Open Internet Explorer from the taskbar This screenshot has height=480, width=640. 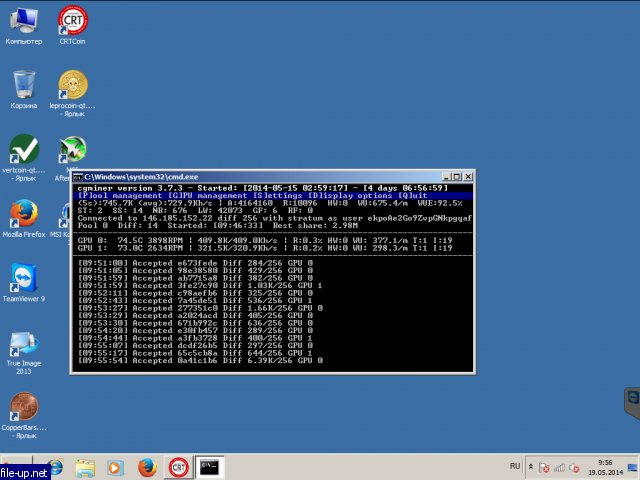(x=55, y=467)
